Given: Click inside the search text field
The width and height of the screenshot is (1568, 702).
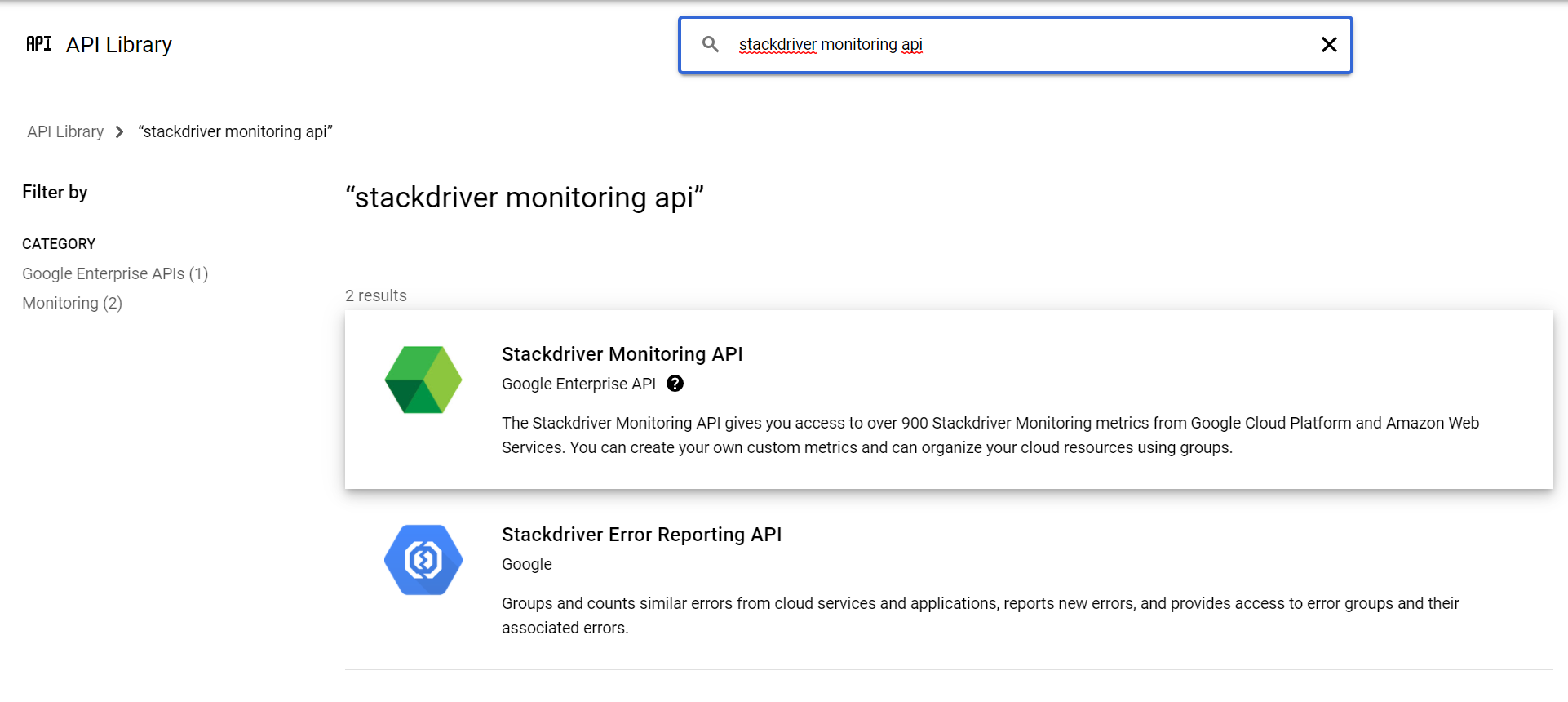Looking at the screenshot, I should [x=1020, y=45].
